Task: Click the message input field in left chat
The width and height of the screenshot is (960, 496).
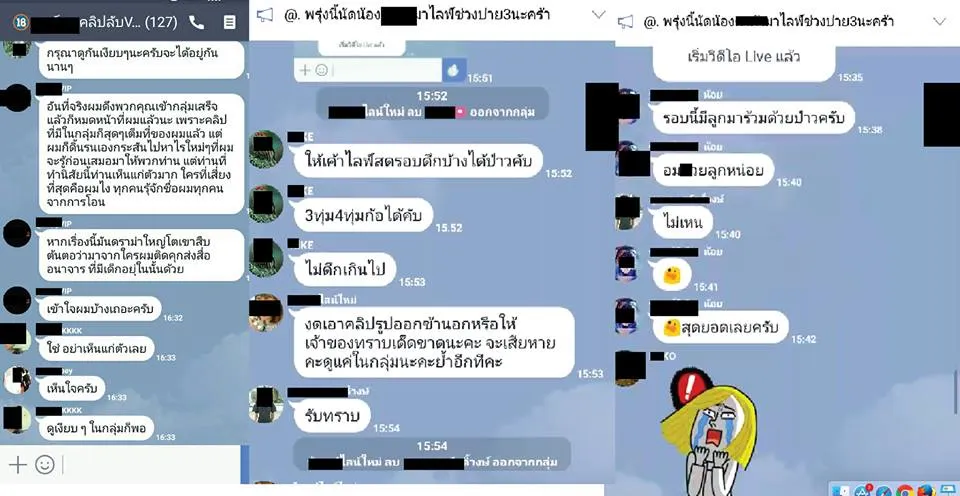Action: coord(152,465)
